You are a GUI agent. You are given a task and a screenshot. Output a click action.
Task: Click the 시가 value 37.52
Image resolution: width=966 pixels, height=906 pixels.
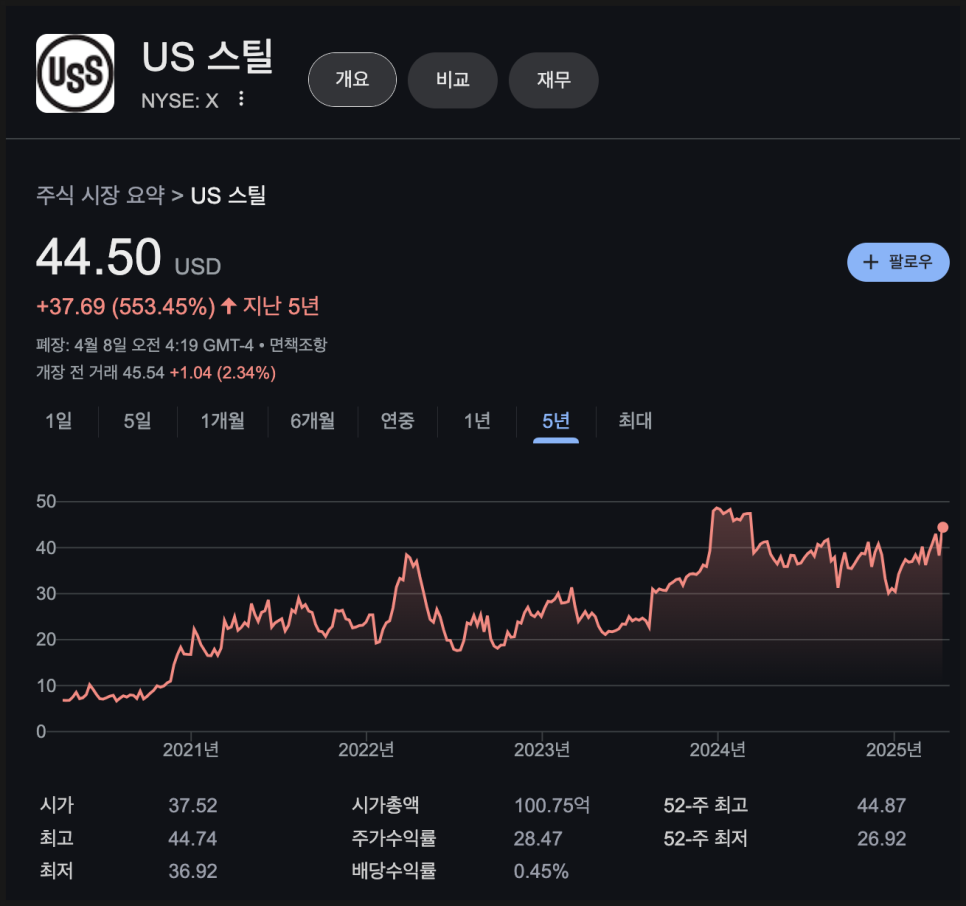coord(193,806)
